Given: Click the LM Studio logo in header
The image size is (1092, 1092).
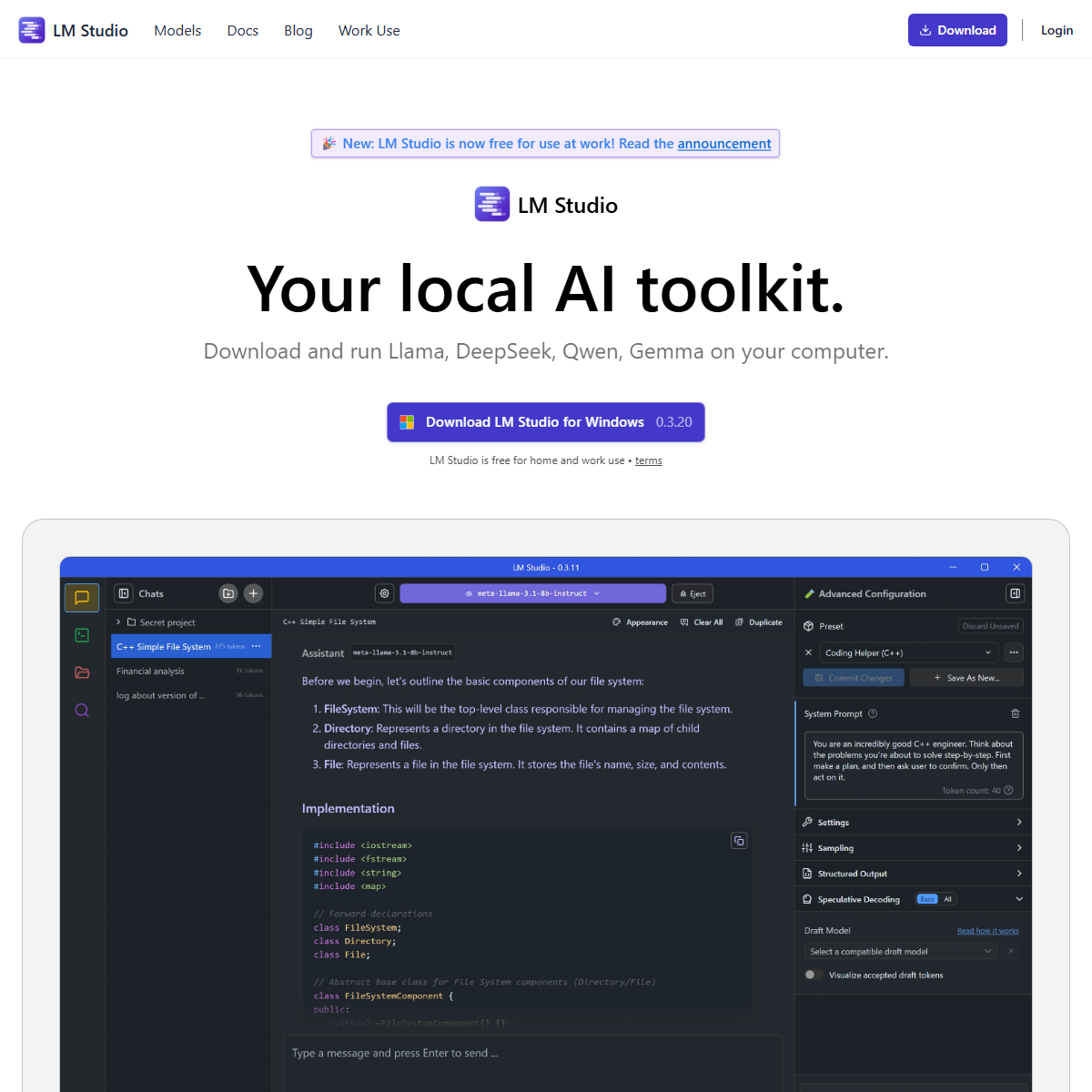Looking at the screenshot, I should tap(73, 30).
